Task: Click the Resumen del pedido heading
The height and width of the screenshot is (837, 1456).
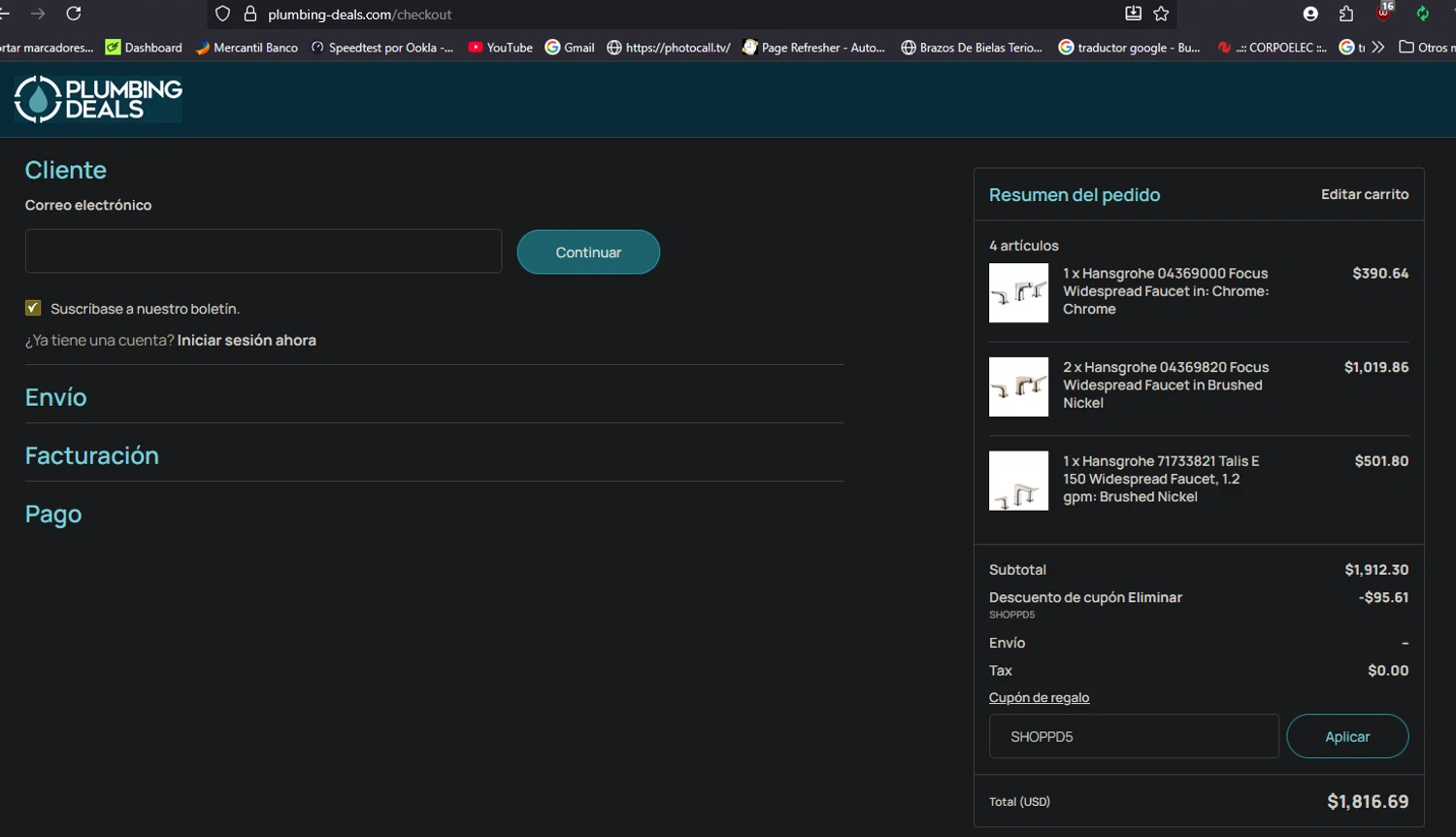Action: pyautogui.click(x=1075, y=194)
